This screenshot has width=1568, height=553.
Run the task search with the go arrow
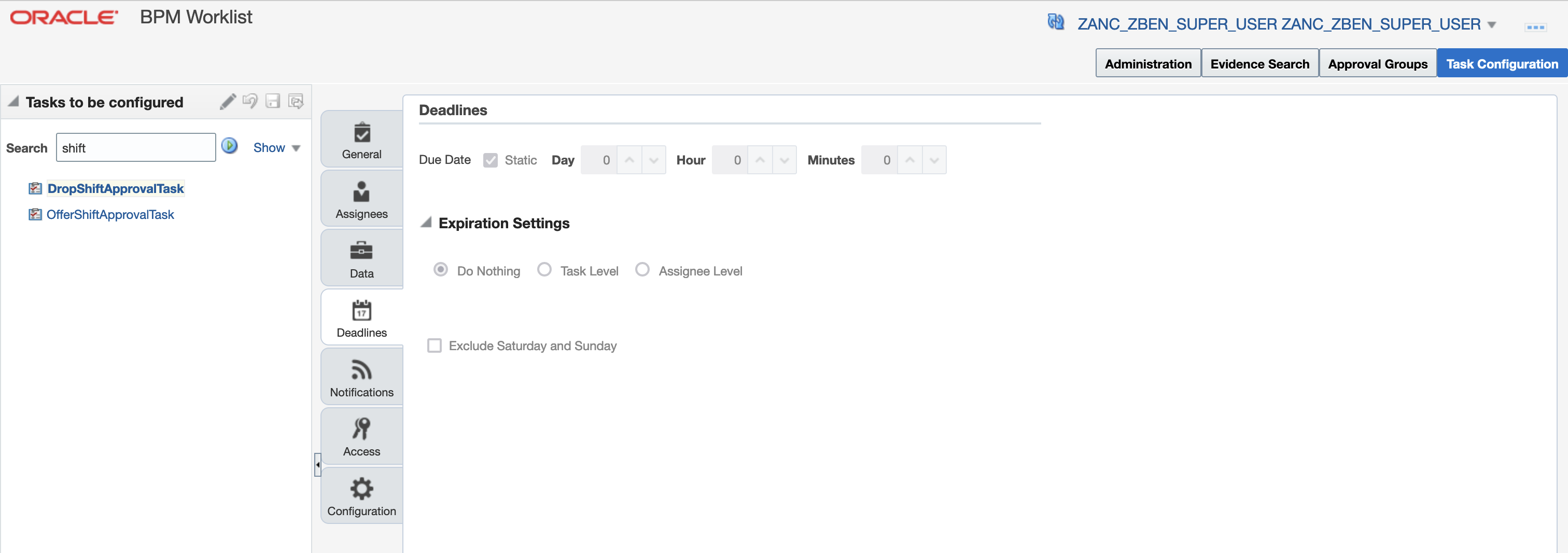click(230, 146)
